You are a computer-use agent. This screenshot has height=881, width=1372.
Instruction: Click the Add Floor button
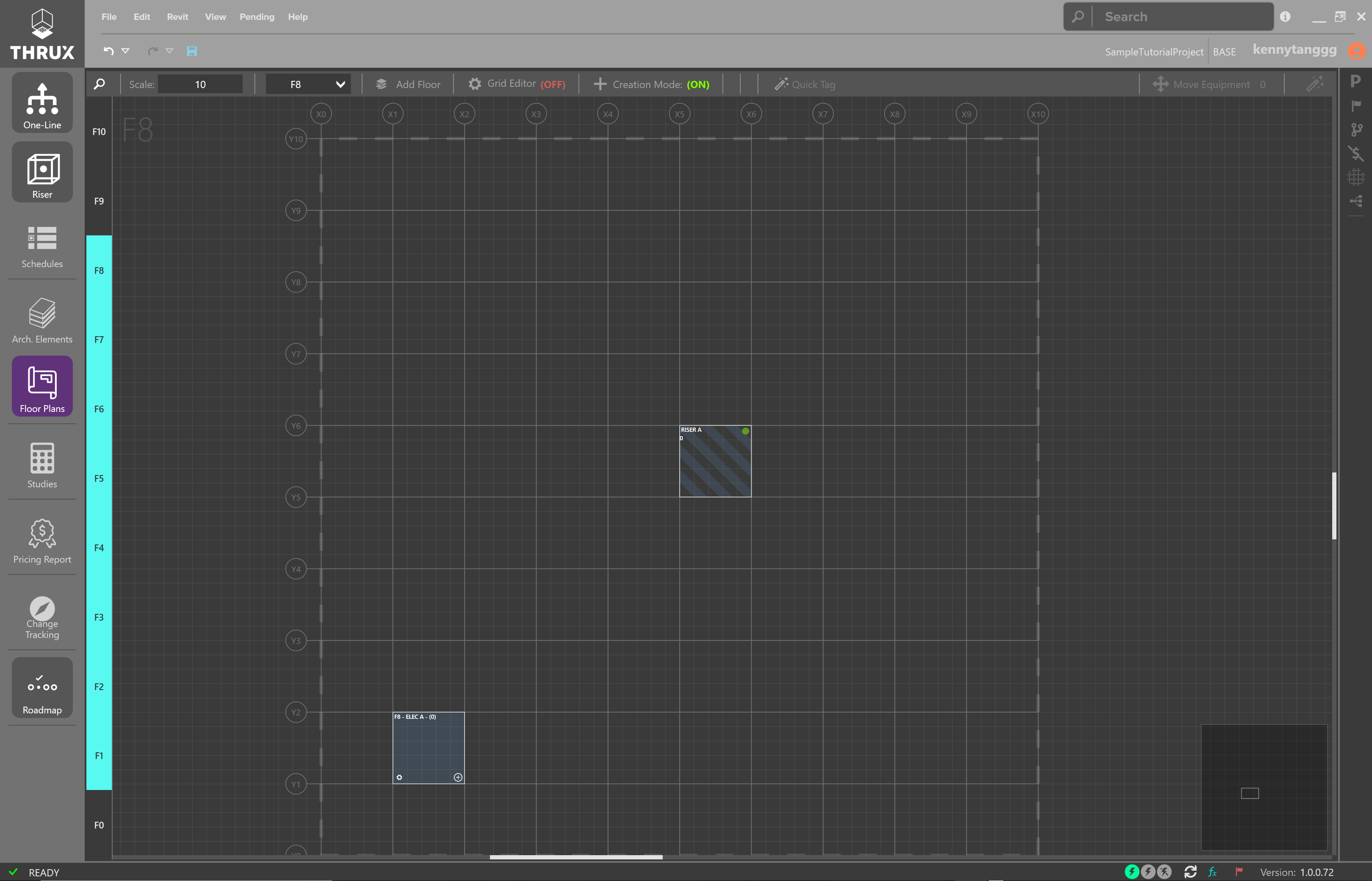tap(408, 84)
